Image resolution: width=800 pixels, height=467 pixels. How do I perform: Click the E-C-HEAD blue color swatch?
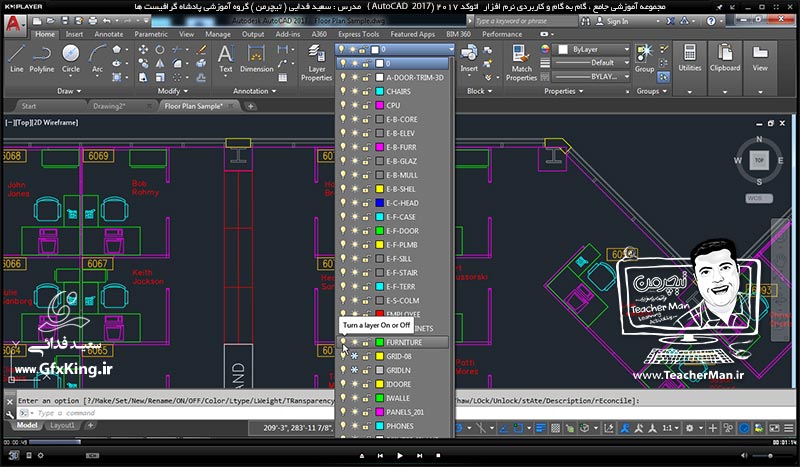380,203
